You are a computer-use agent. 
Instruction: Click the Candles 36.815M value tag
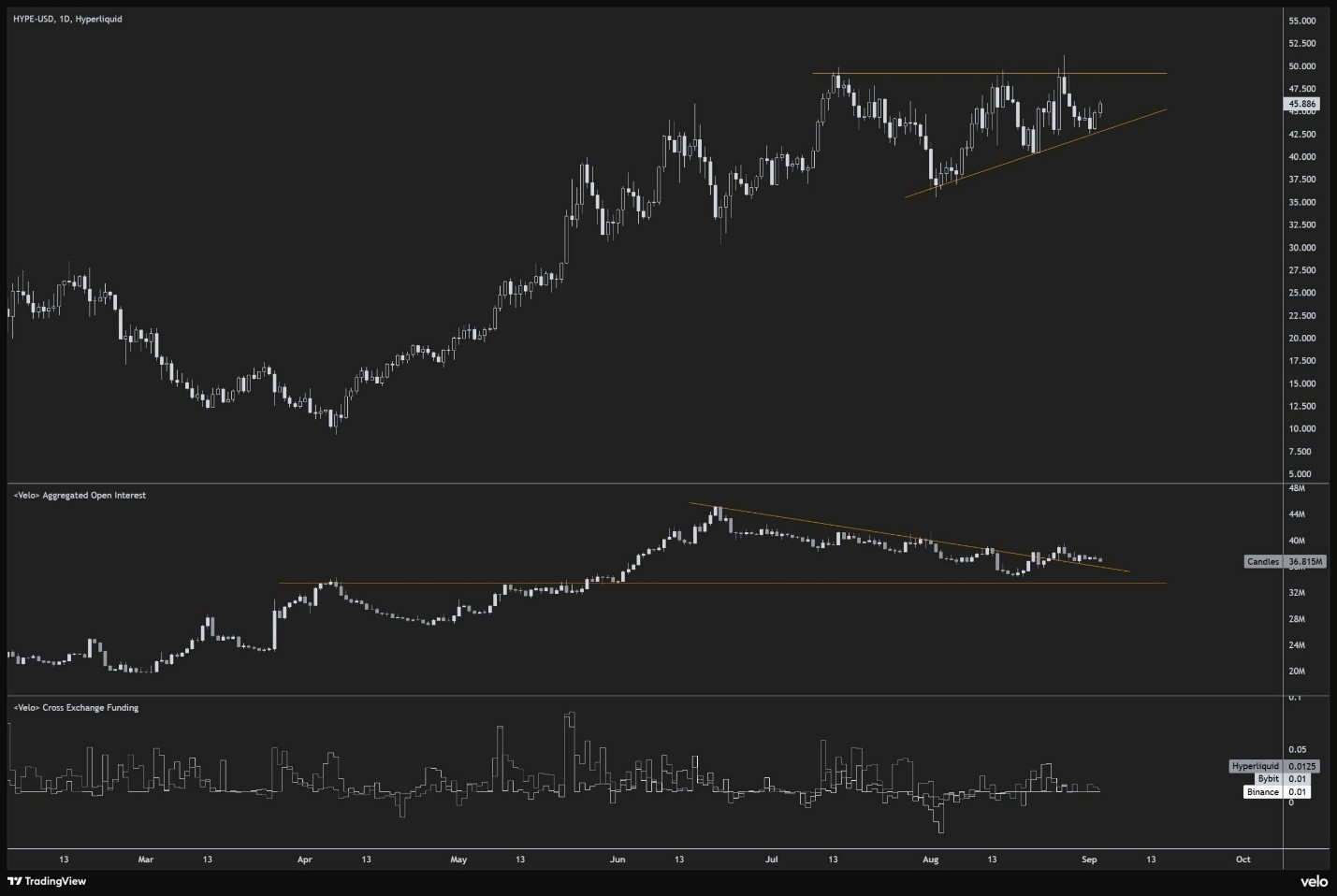click(x=1285, y=561)
